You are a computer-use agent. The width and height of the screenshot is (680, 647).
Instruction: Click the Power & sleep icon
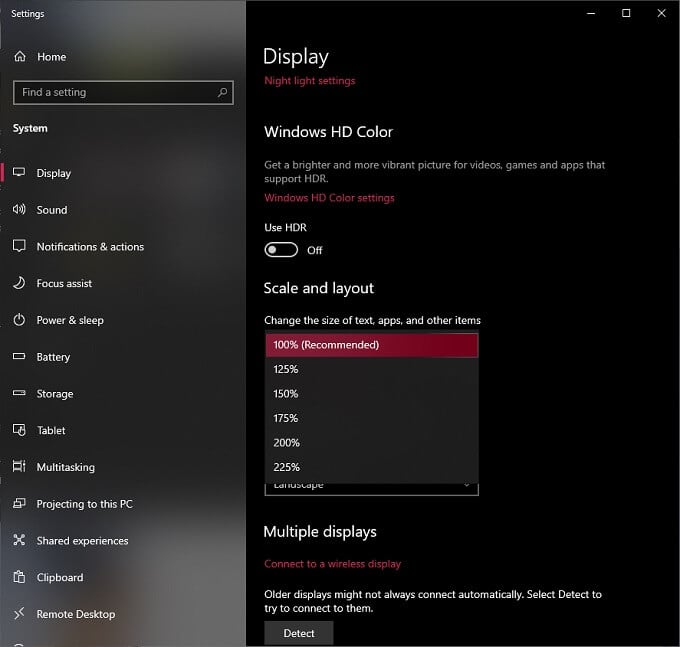click(x=19, y=320)
